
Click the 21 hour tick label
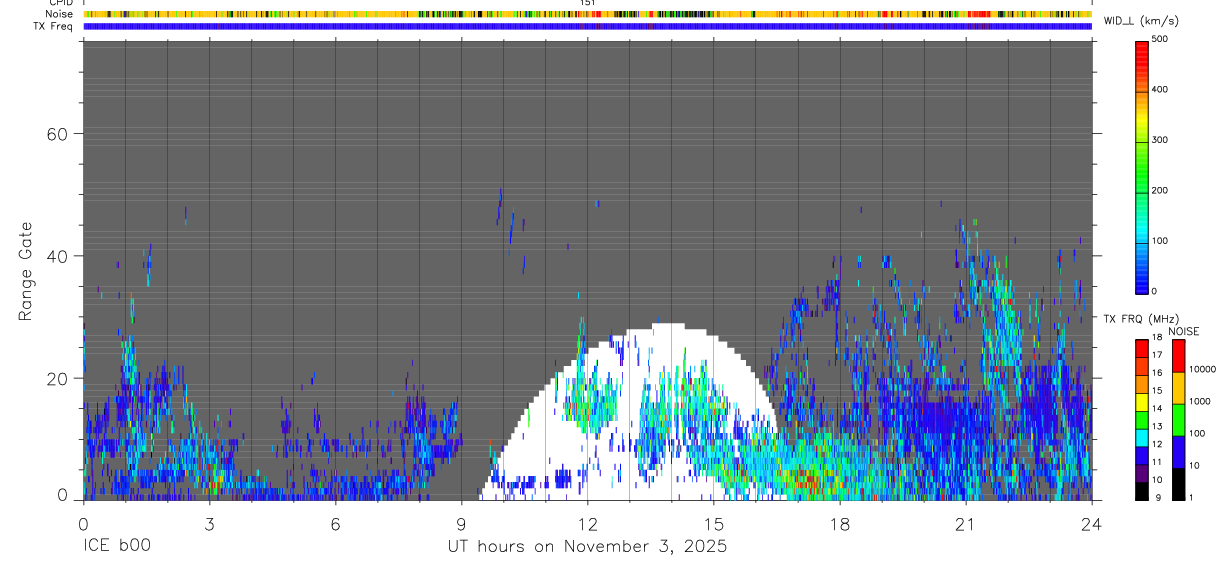(x=965, y=524)
